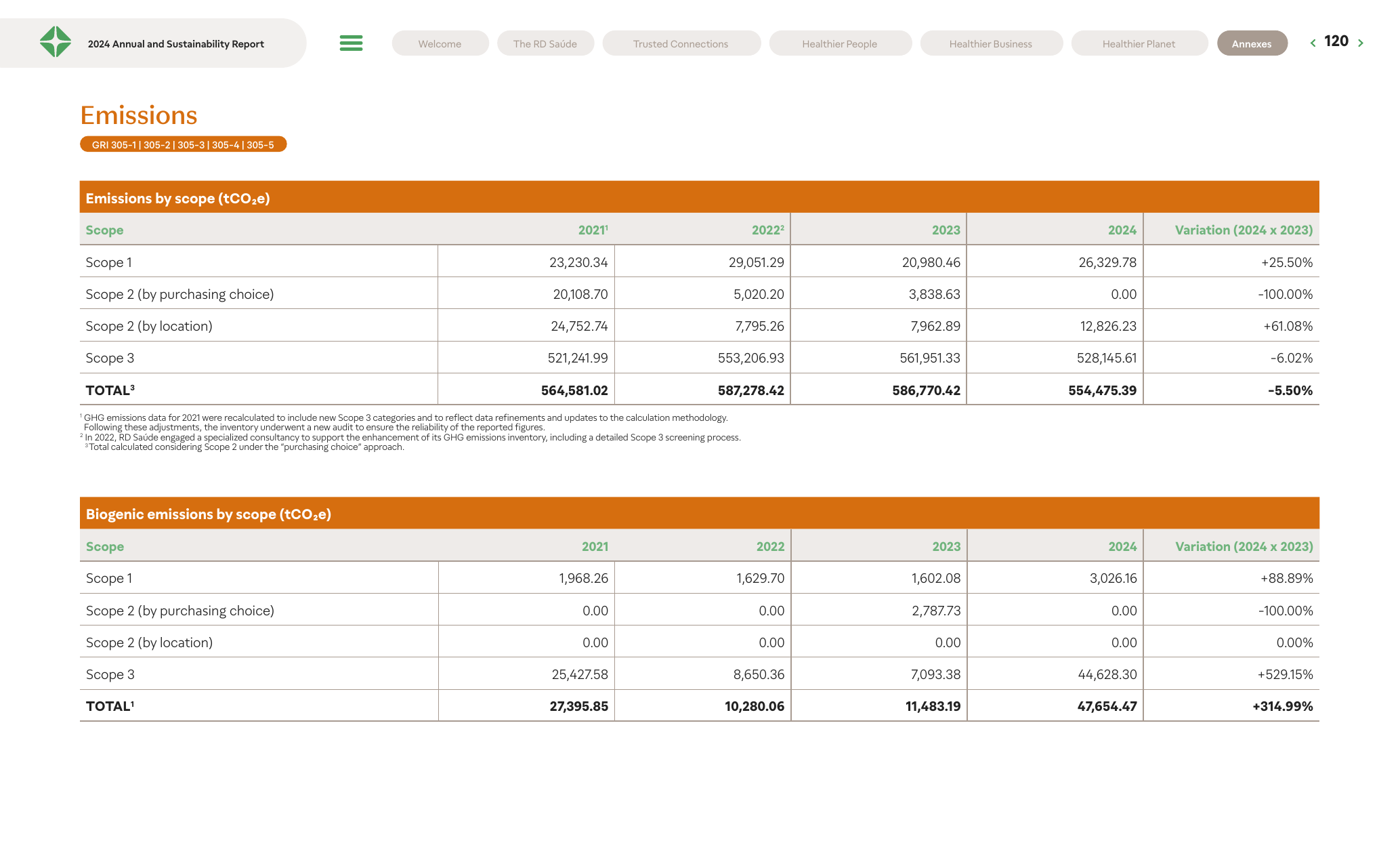The width and height of the screenshot is (1400, 841).
Task: Click footnote about 2022 specialized consultancy
Action: tap(410, 437)
